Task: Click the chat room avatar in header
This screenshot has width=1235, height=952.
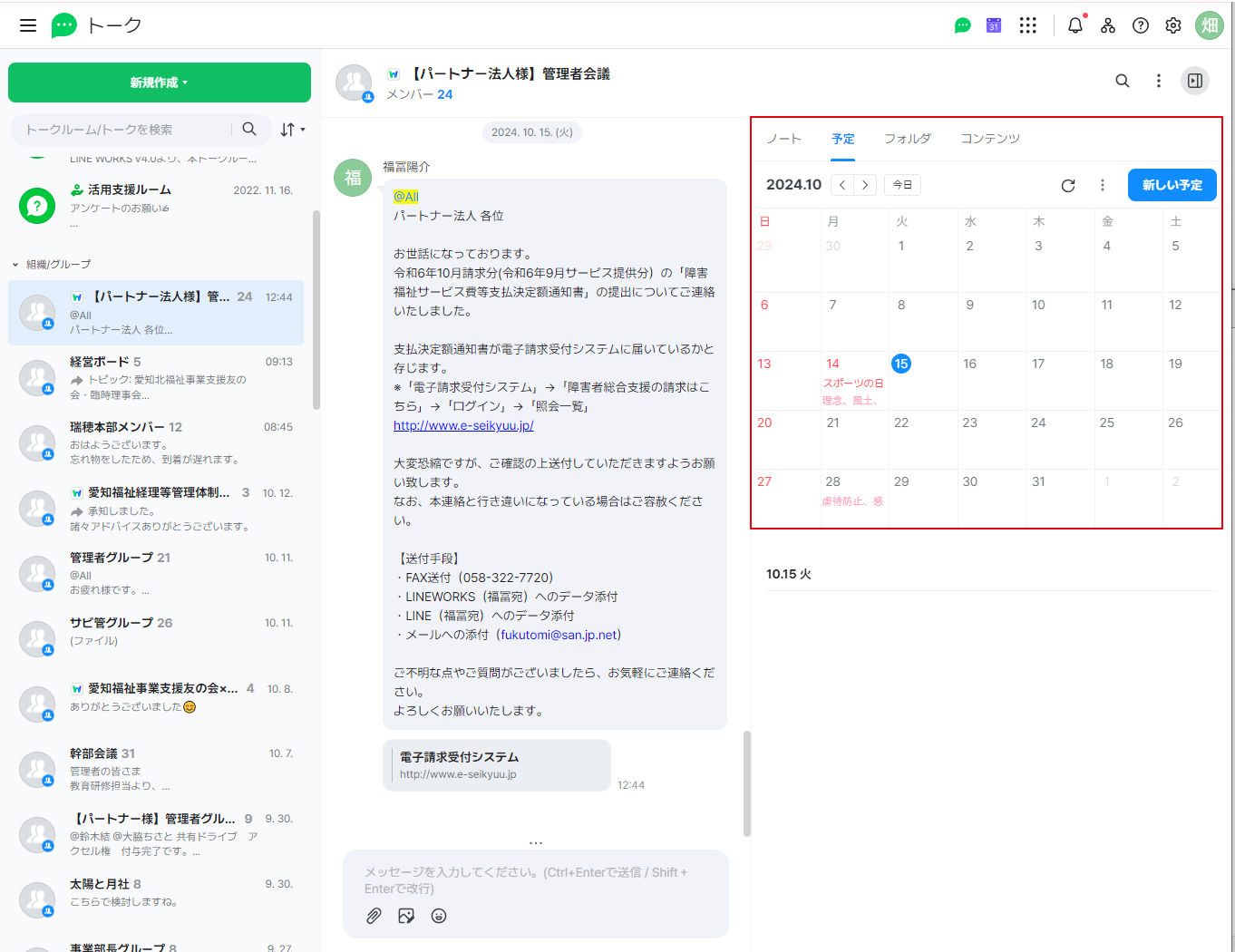Action: tap(354, 83)
